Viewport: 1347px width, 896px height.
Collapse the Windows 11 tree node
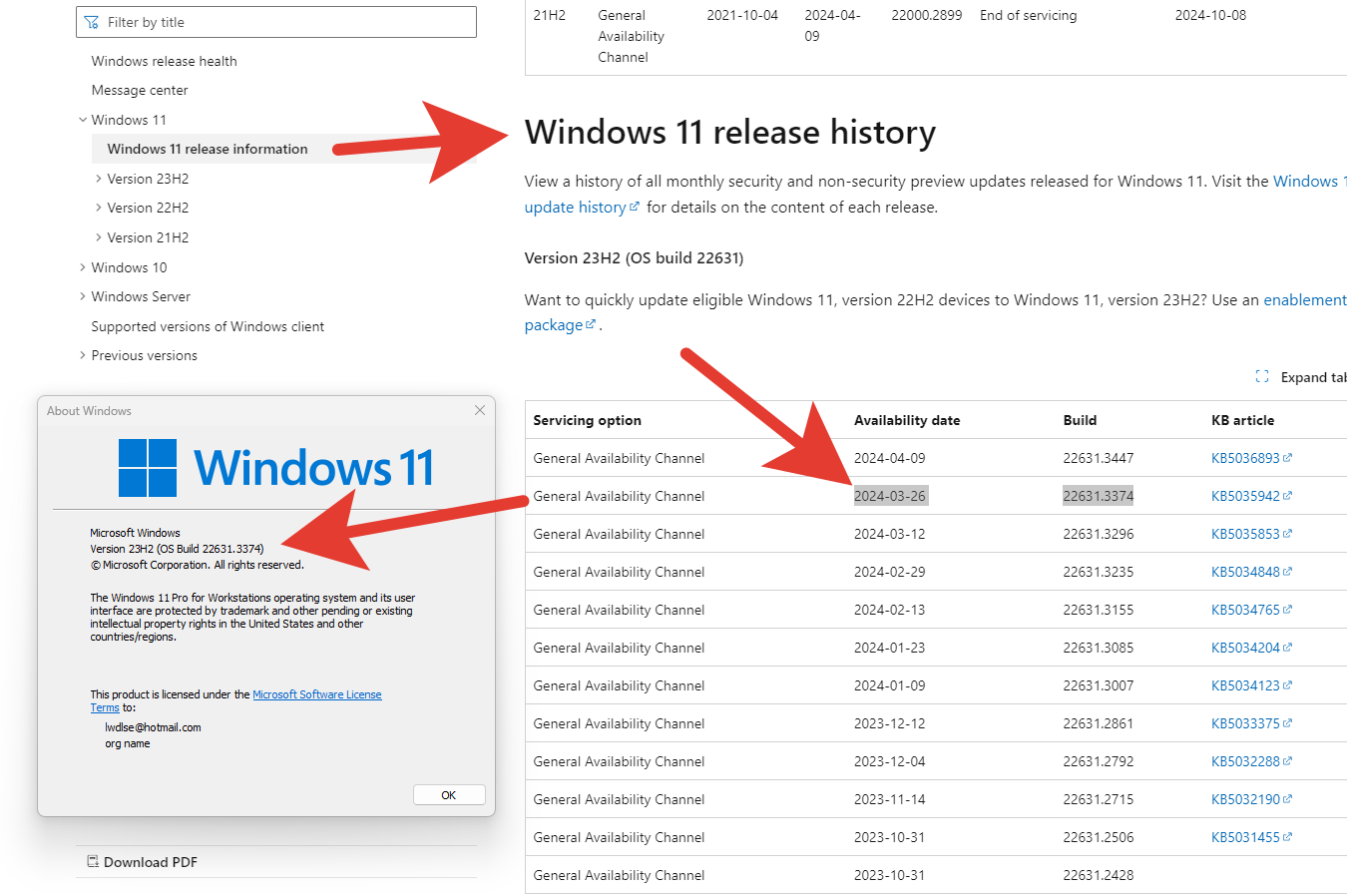click(83, 120)
